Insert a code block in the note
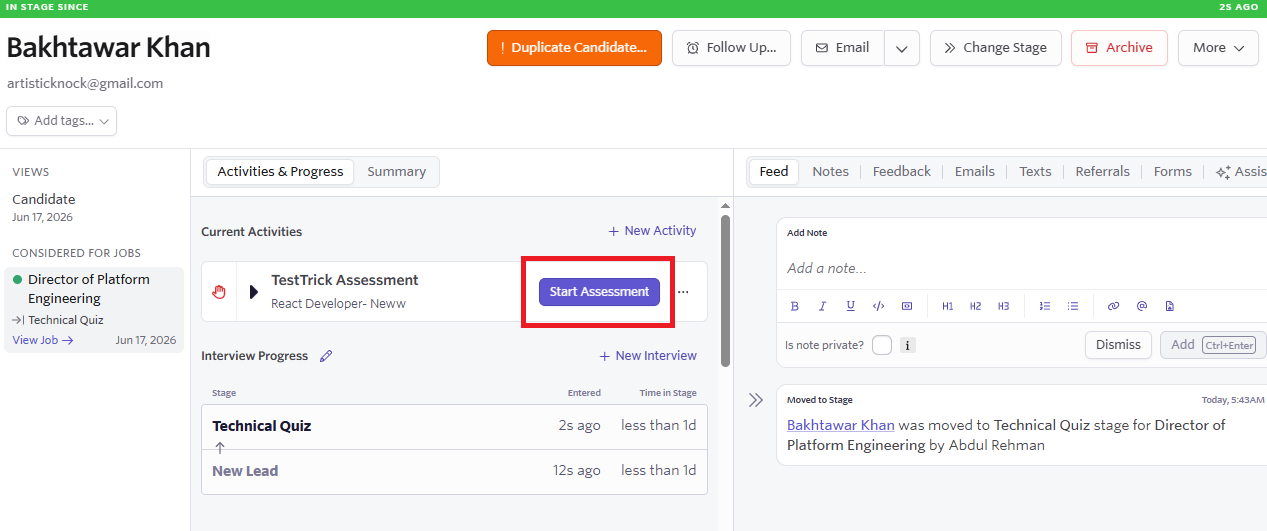The image size is (1267, 531). click(906, 306)
